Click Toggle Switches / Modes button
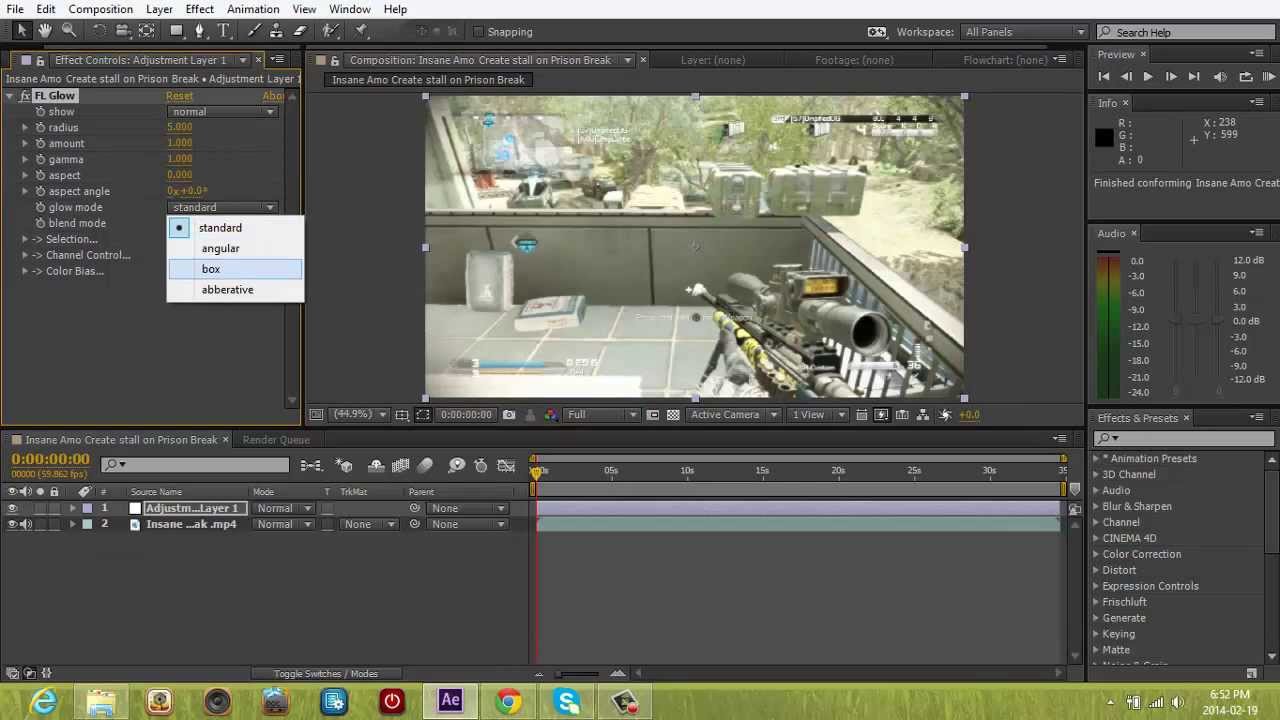 point(326,674)
